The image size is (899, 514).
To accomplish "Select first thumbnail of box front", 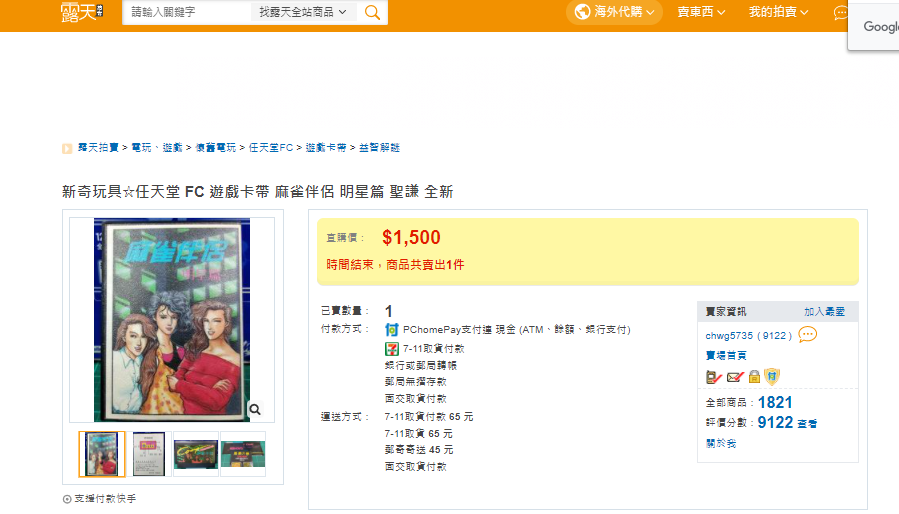I will pyautogui.click(x=101, y=454).
